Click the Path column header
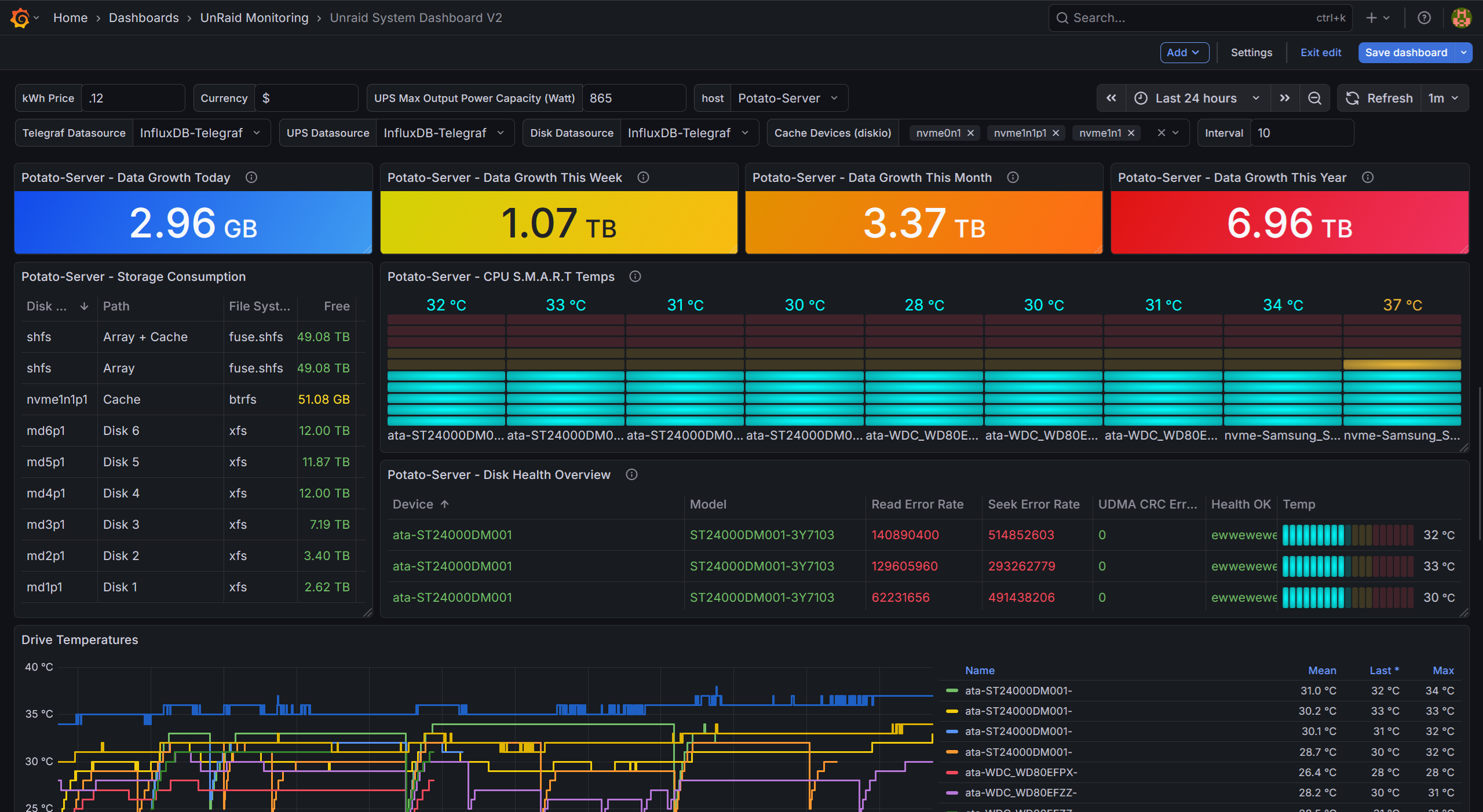The height and width of the screenshot is (812, 1483). [x=116, y=306]
